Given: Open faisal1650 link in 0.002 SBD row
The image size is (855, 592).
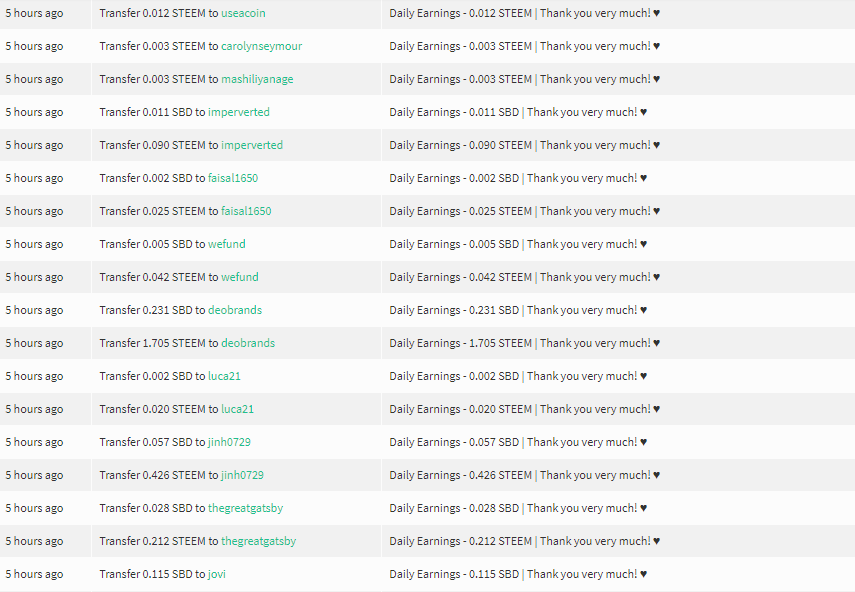Looking at the screenshot, I should 233,178.
